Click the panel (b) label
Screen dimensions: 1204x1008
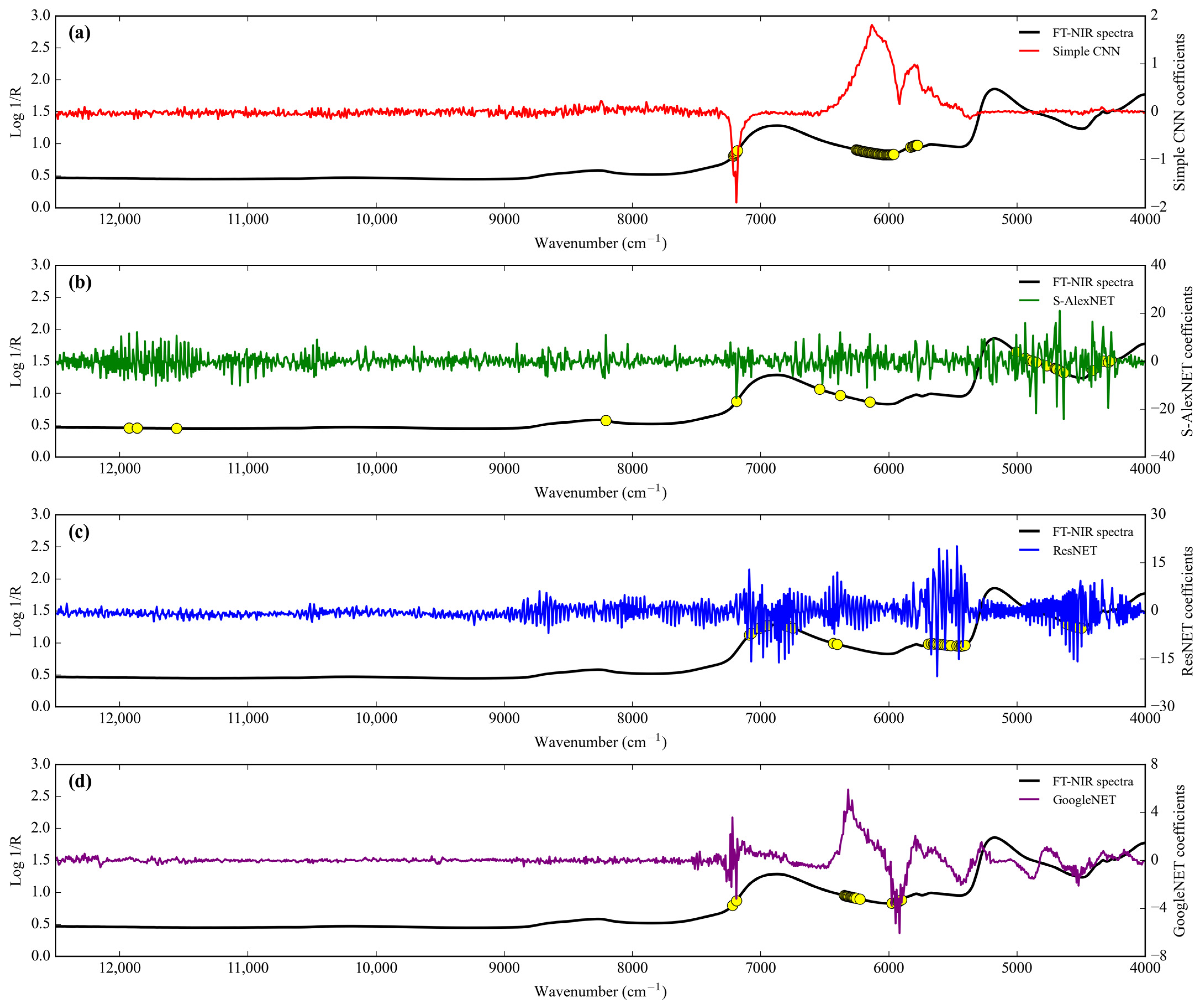pos(80,282)
